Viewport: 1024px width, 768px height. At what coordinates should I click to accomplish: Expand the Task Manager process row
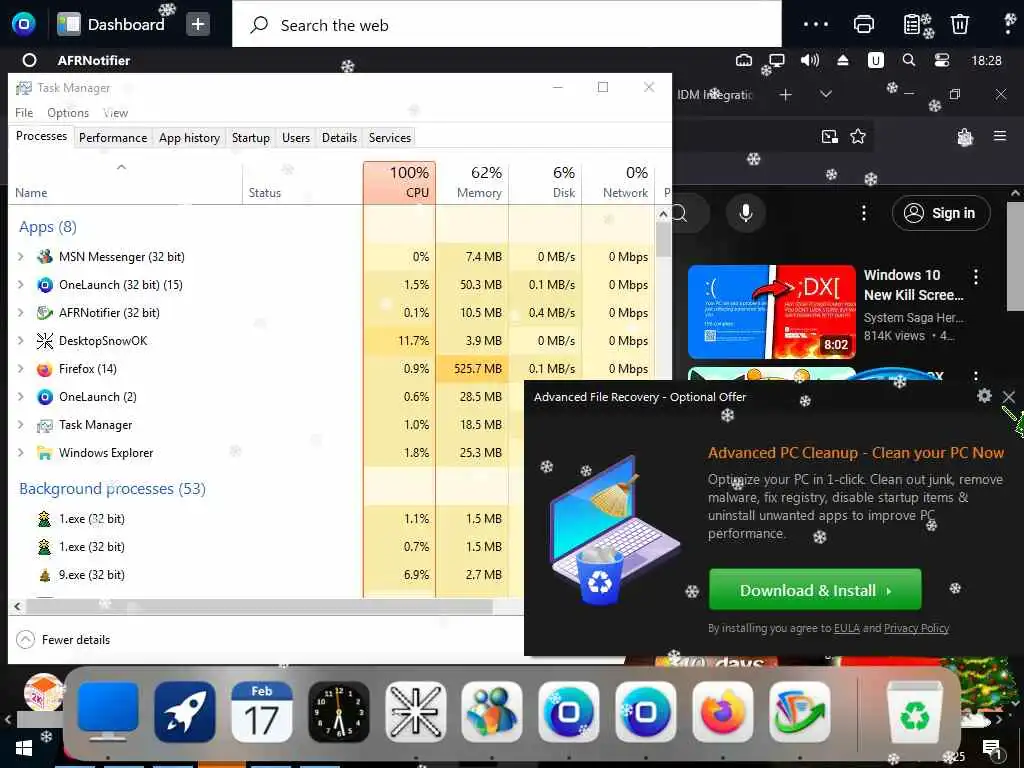[x=20, y=425]
